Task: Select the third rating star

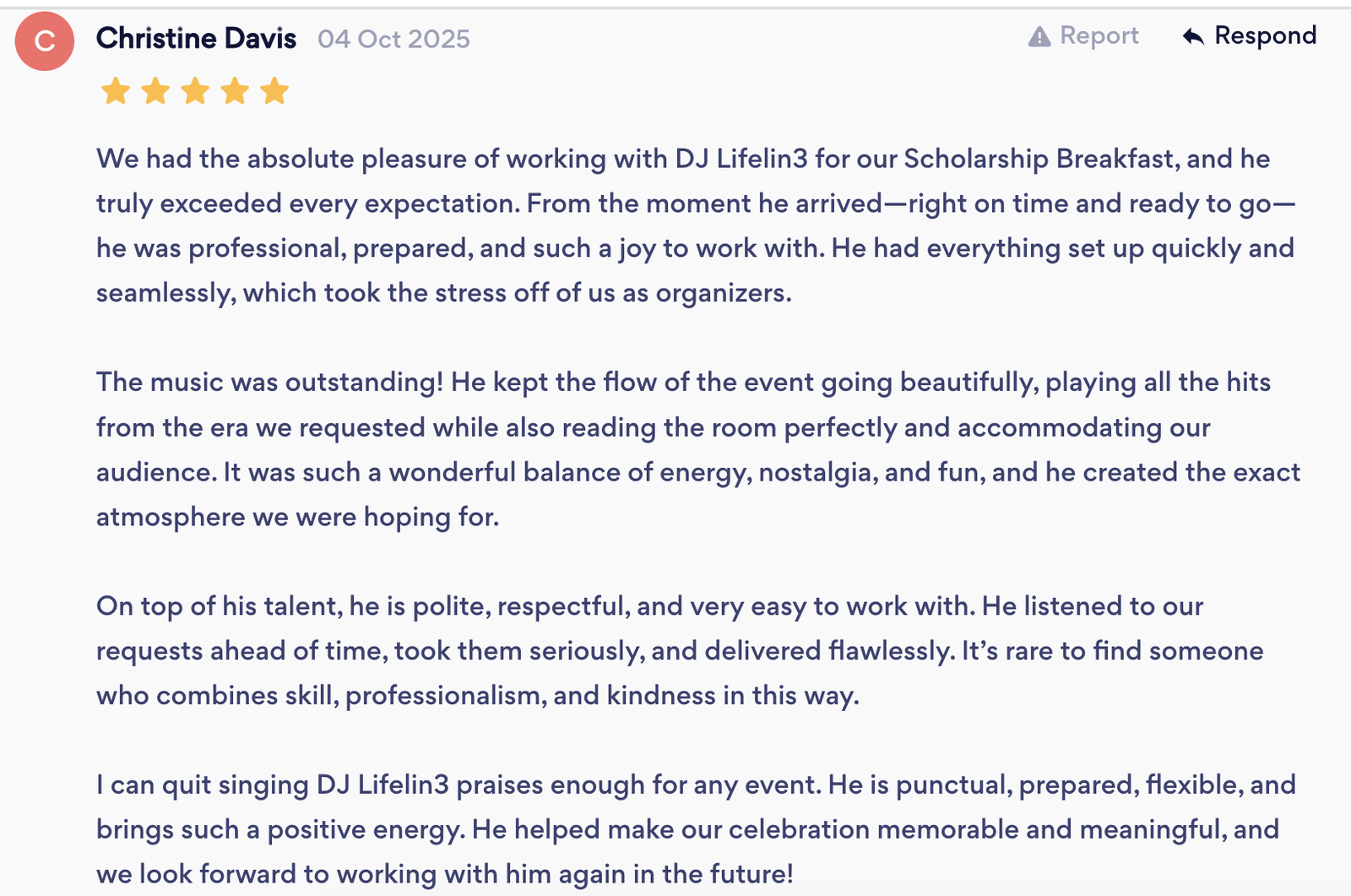Action: [x=195, y=90]
